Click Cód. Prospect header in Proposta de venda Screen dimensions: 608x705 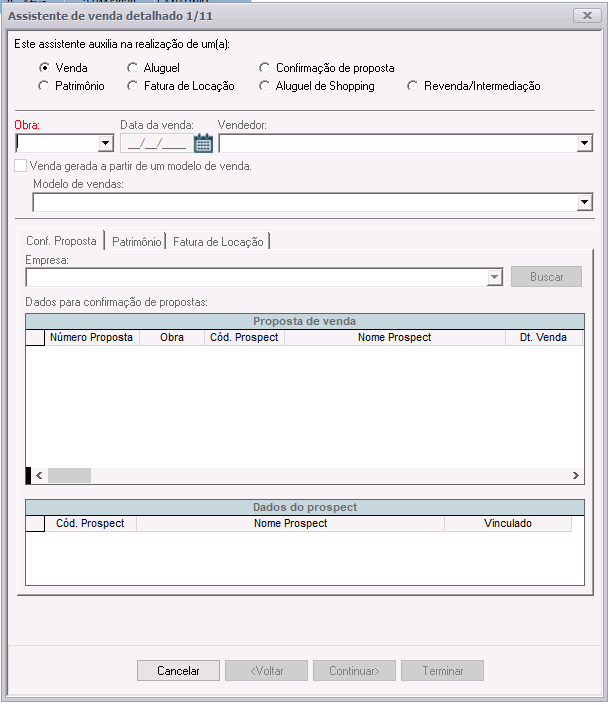[x=244, y=337]
